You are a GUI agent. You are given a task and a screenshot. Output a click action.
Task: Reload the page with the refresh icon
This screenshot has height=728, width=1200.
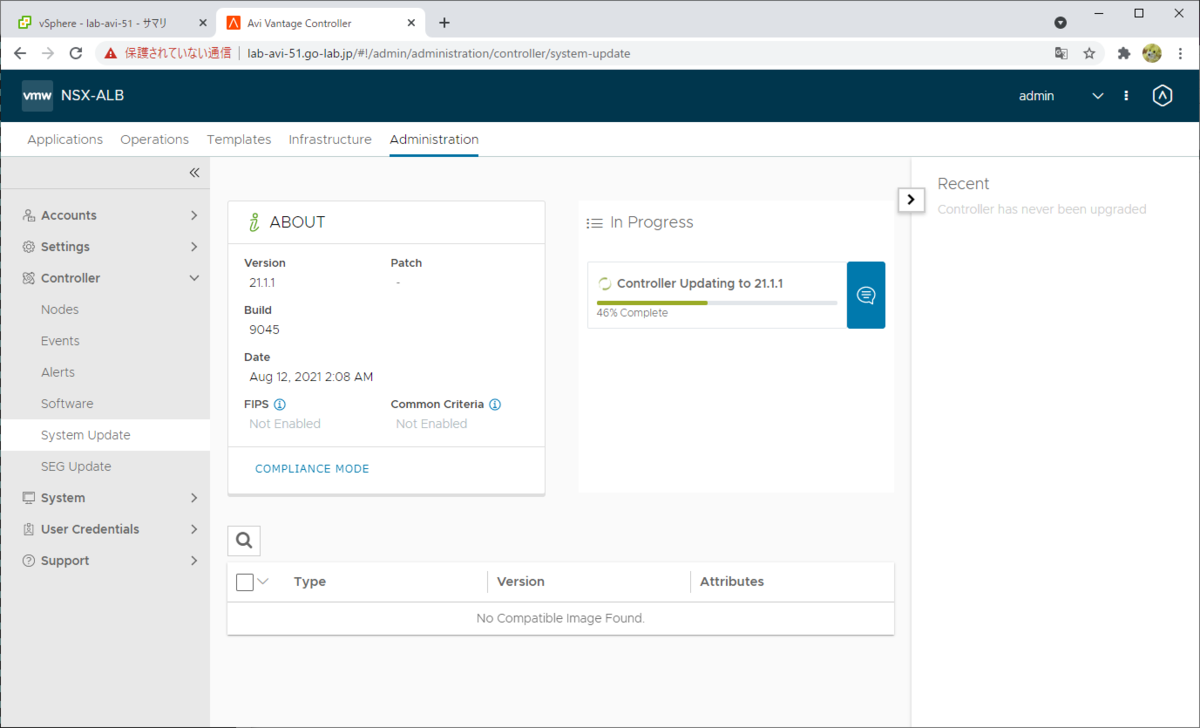click(x=76, y=53)
